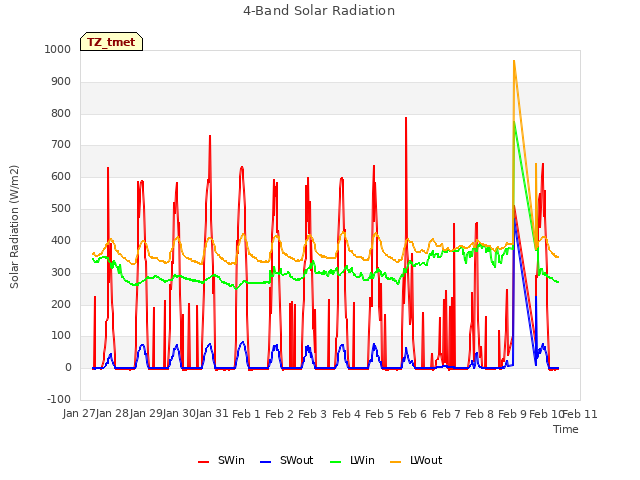Click the 1000 y-axis tick label
The height and width of the screenshot is (480, 640).
(x=58, y=49)
